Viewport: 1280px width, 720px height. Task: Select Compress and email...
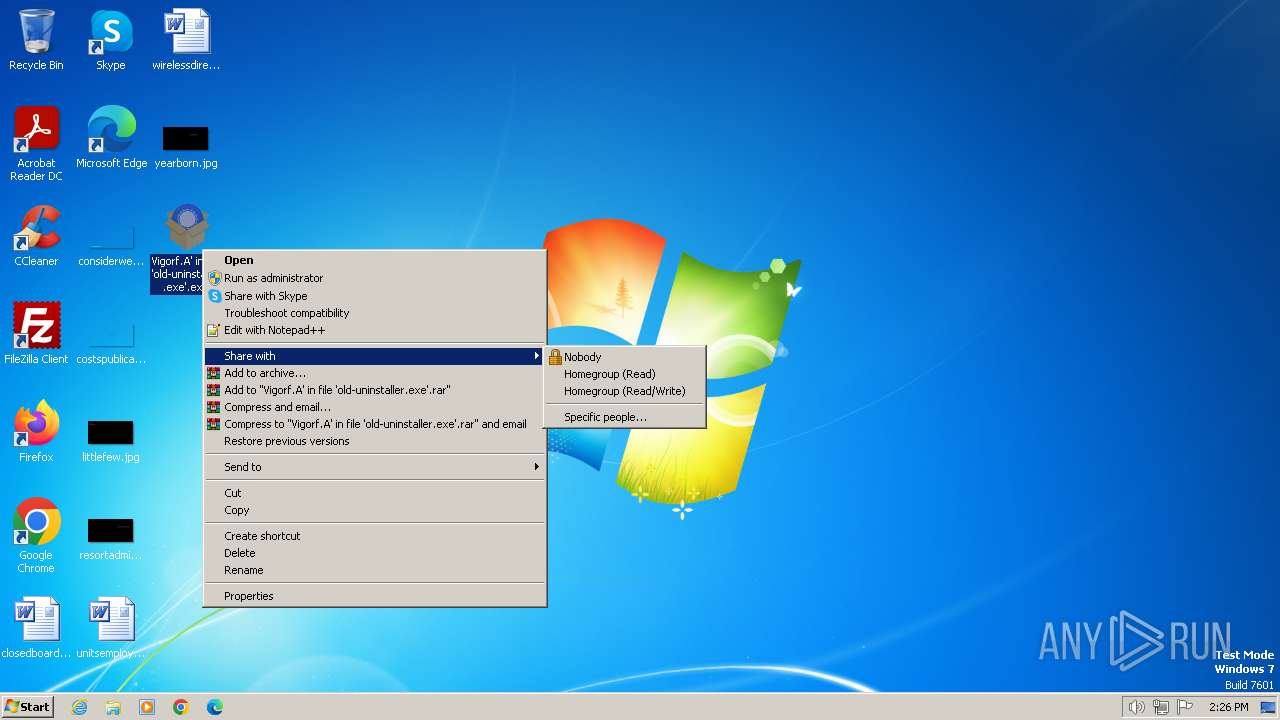click(375, 407)
